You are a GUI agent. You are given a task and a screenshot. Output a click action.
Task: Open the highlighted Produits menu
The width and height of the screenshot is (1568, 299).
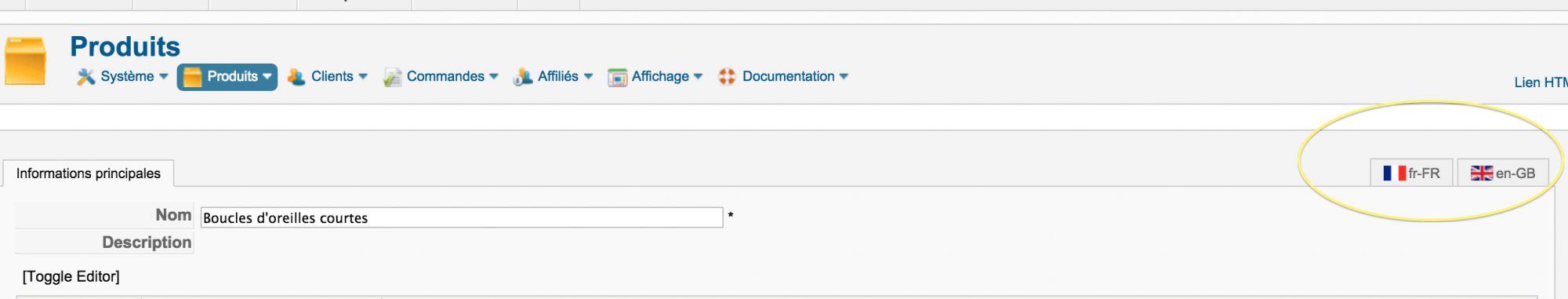(x=227, y=77)
